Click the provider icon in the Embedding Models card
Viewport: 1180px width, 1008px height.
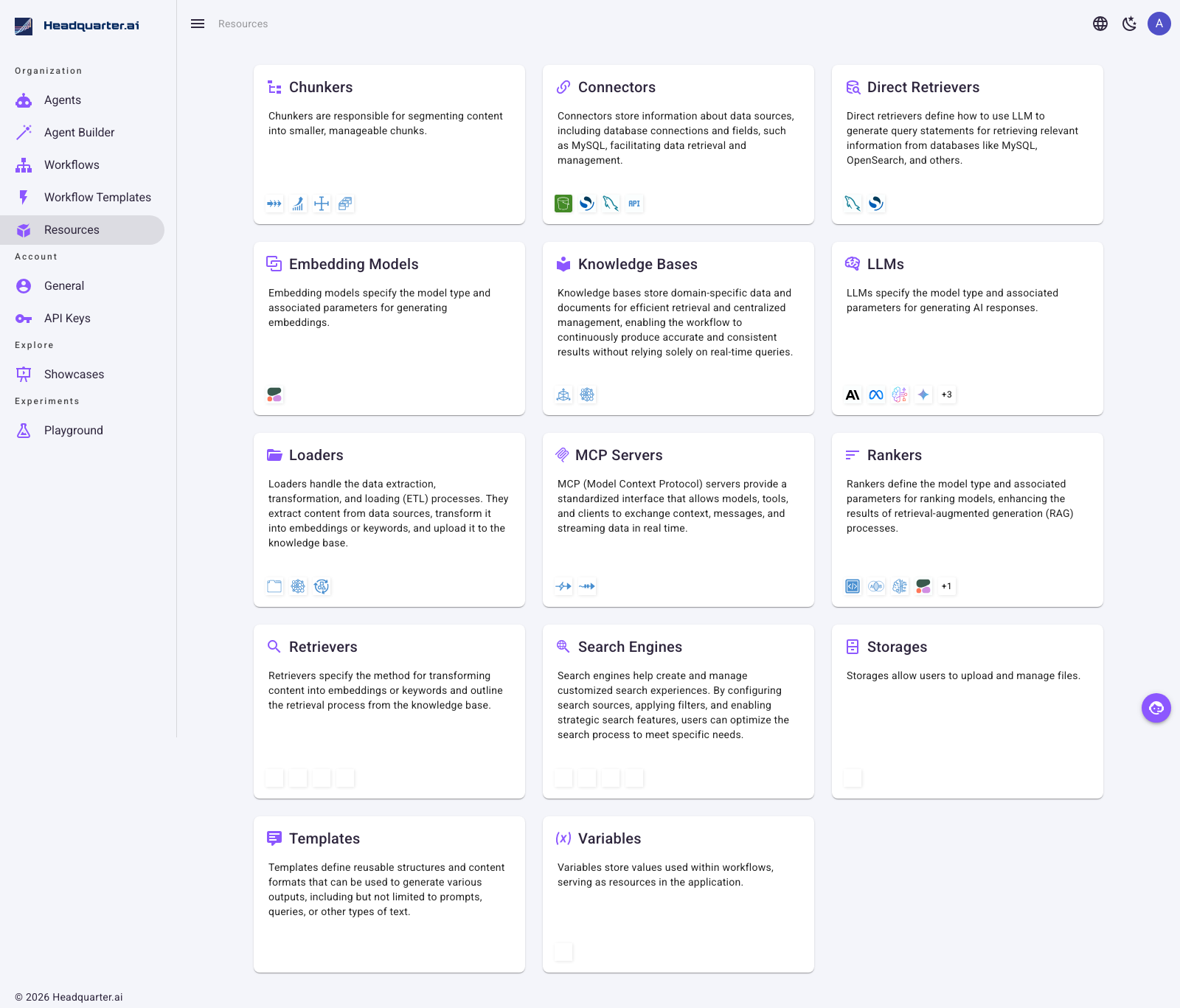274,394
